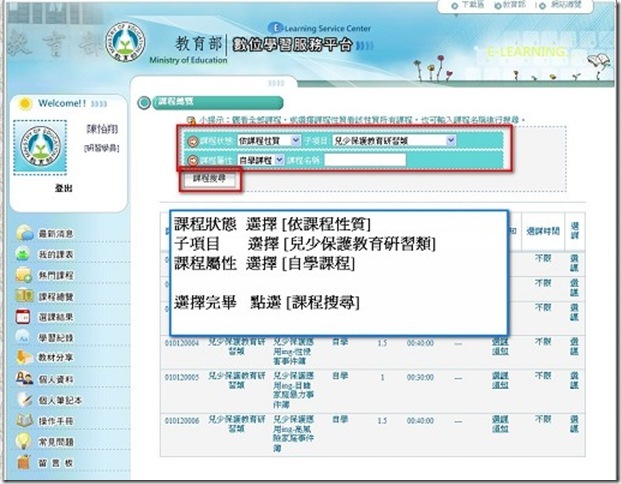Viewport: 621px width, 484px height.
Task: Open 我的課表 schedule icon in sidebar
Action: coord(24,254)
